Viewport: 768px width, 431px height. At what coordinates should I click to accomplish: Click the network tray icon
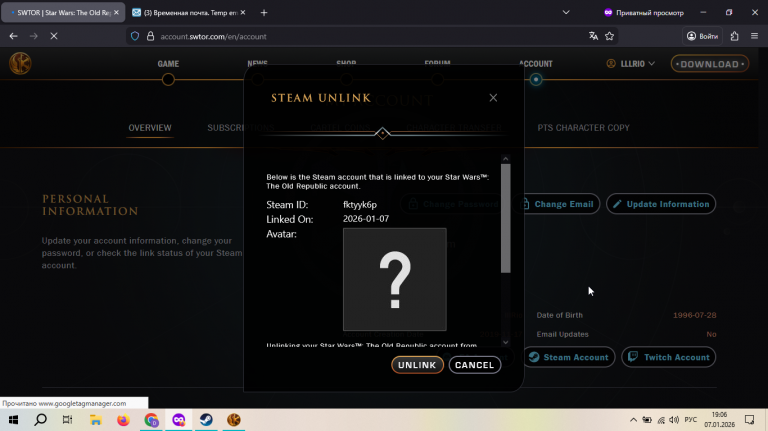[661, 420]
